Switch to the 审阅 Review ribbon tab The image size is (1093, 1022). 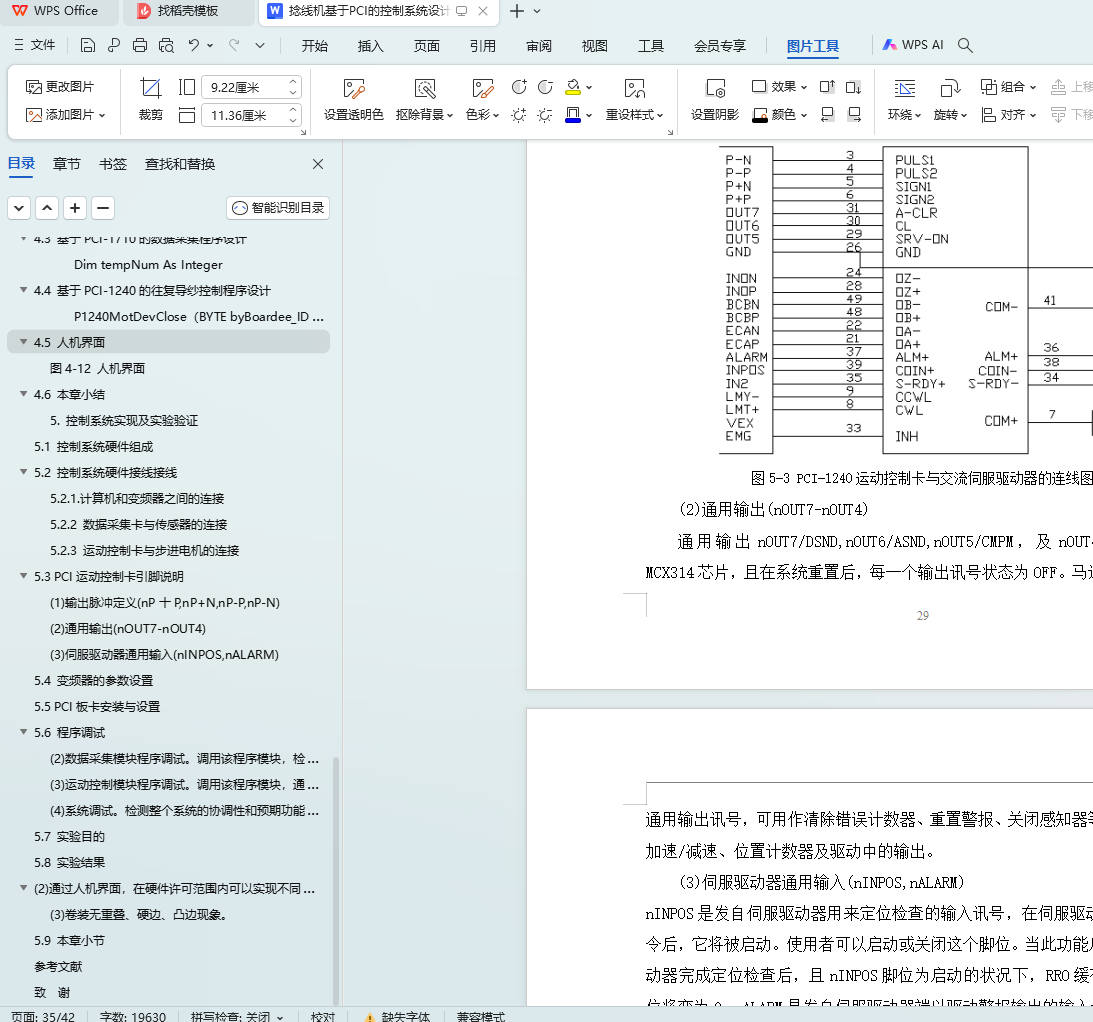tap(539, 46)
